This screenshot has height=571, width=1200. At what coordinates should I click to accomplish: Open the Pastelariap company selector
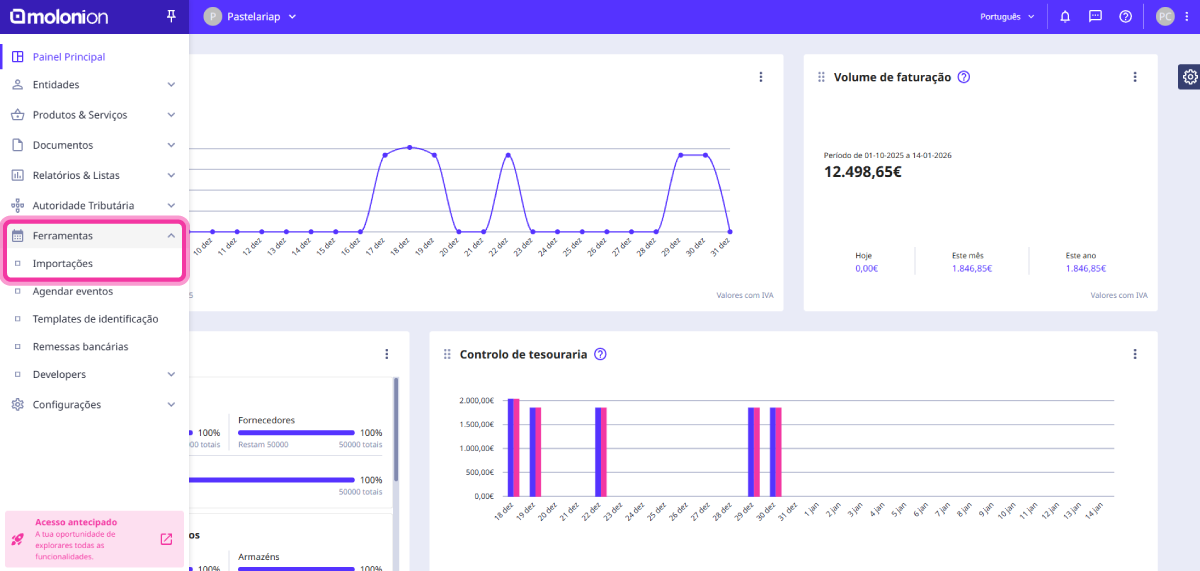[250, 16]
